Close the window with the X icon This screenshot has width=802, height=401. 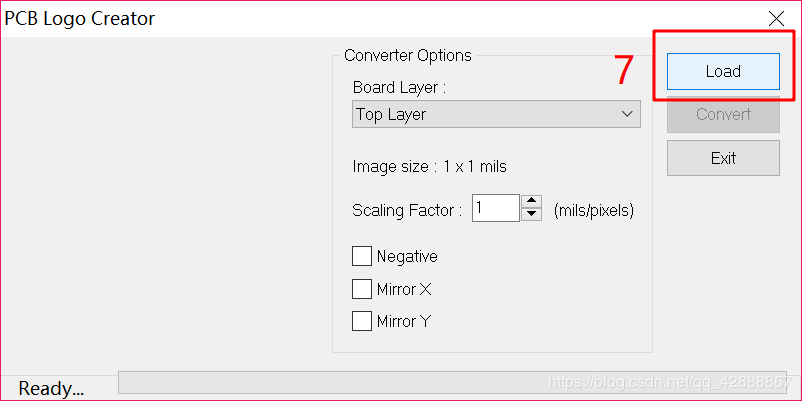pos(776,19)
